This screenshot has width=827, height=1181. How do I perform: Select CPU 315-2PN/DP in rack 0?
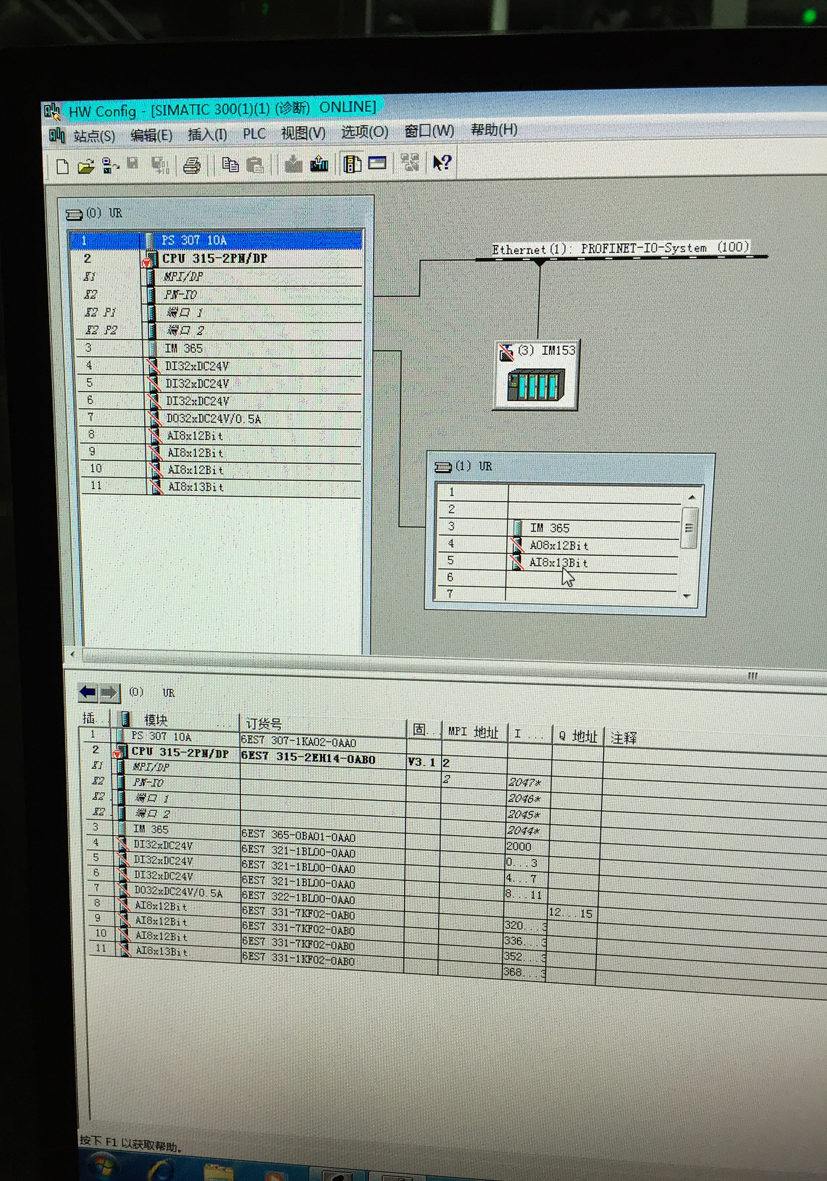pyautogui.click(x=214, y=258)
